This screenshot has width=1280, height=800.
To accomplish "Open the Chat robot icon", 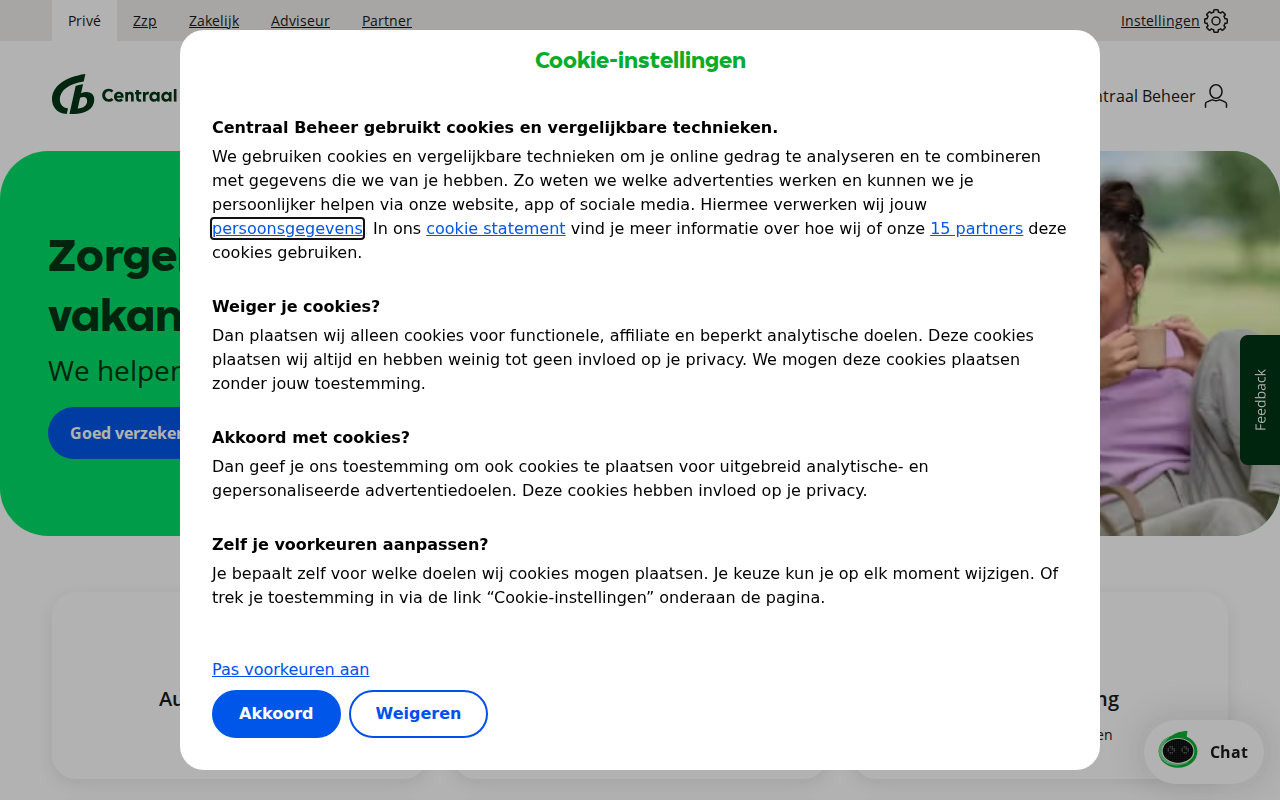I will (1178, 751).
